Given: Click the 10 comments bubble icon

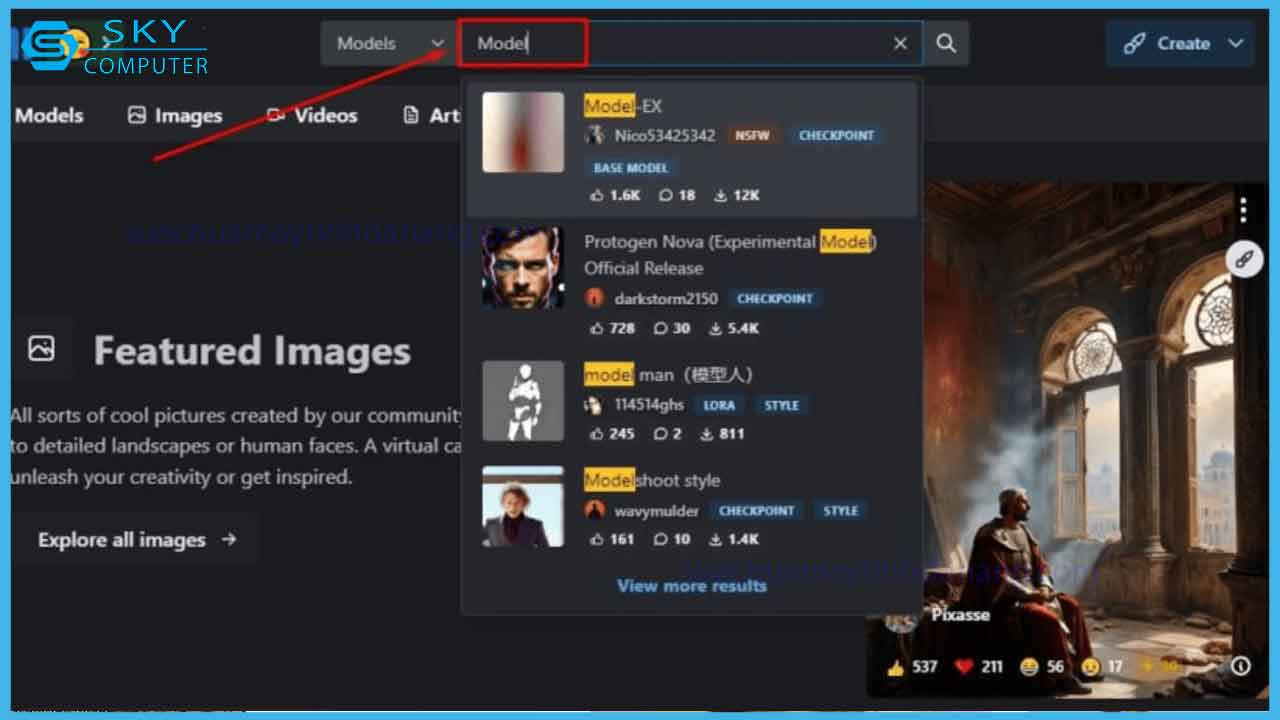Looking at the screenshot, I should click(x=661, y=539).
